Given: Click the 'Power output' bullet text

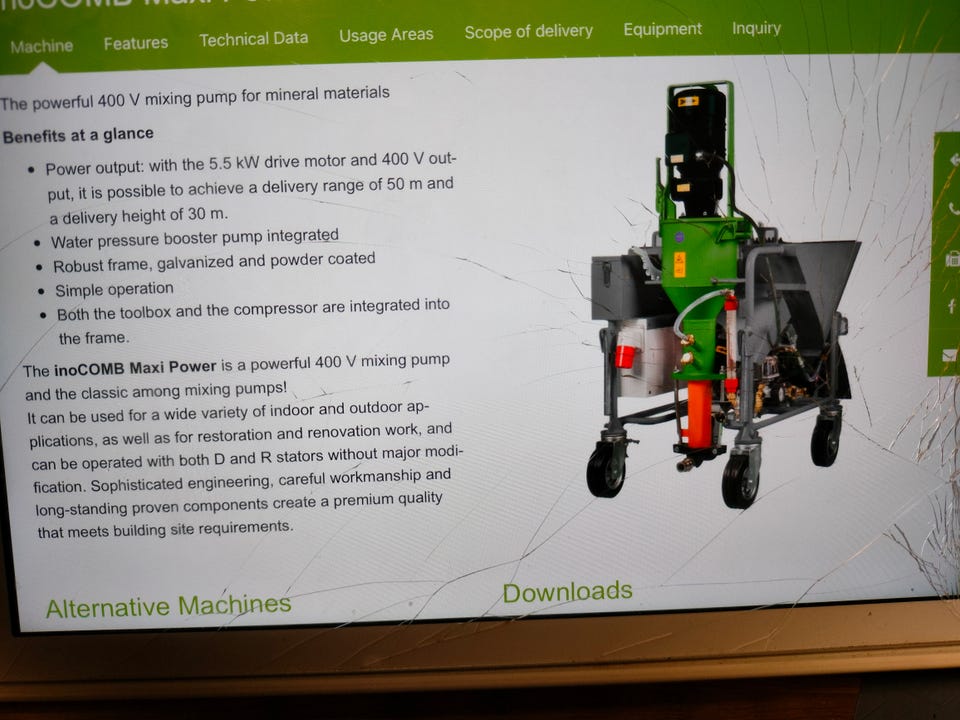Looking at the screenshot, I should pos(251,188).
